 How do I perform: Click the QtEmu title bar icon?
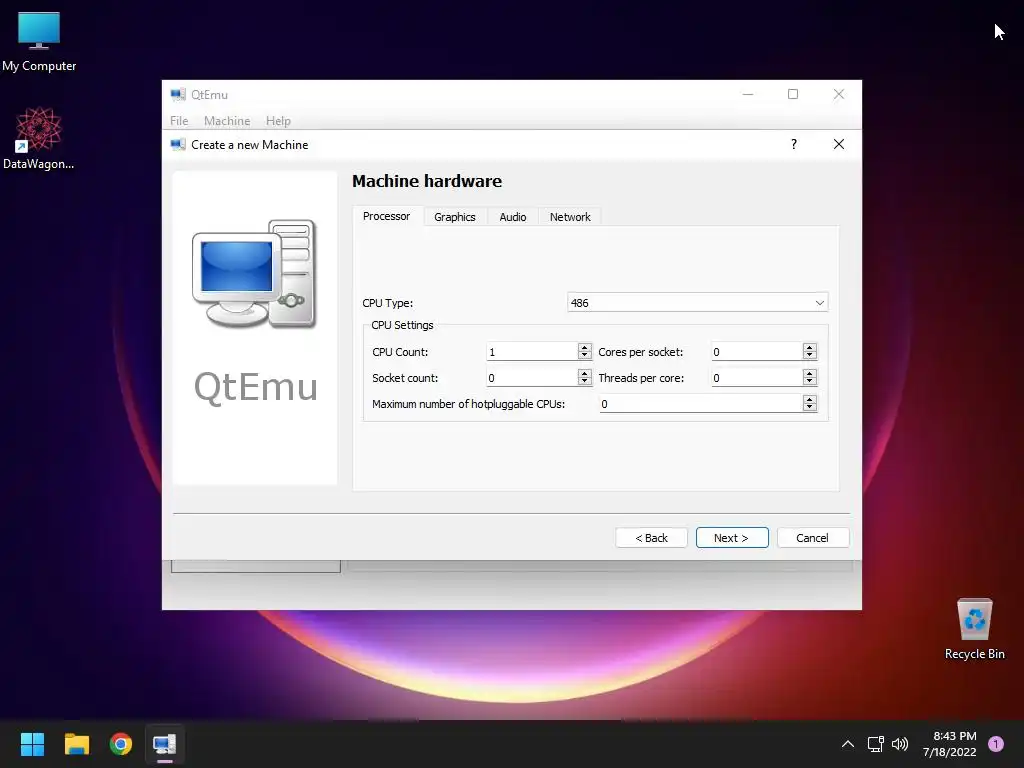click(x=178, y=95)
